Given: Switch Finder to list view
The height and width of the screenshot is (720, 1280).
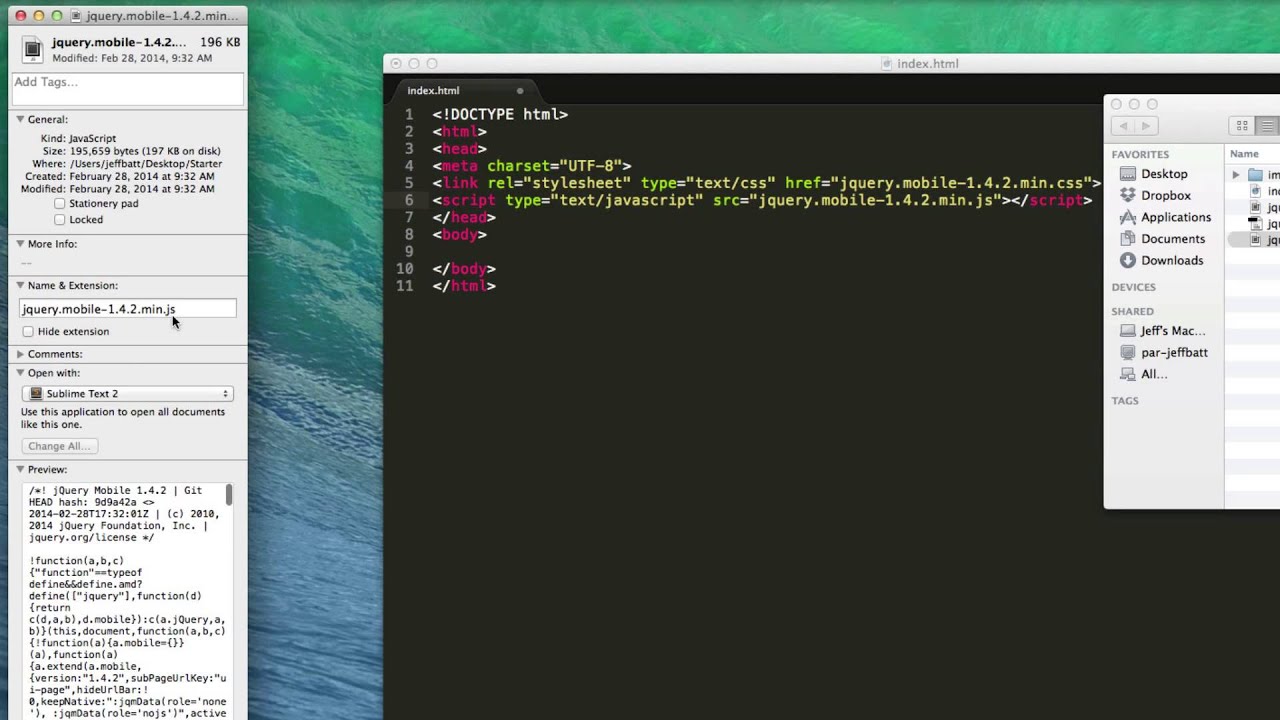Looking at the screenshot, I should point(1267,126).
